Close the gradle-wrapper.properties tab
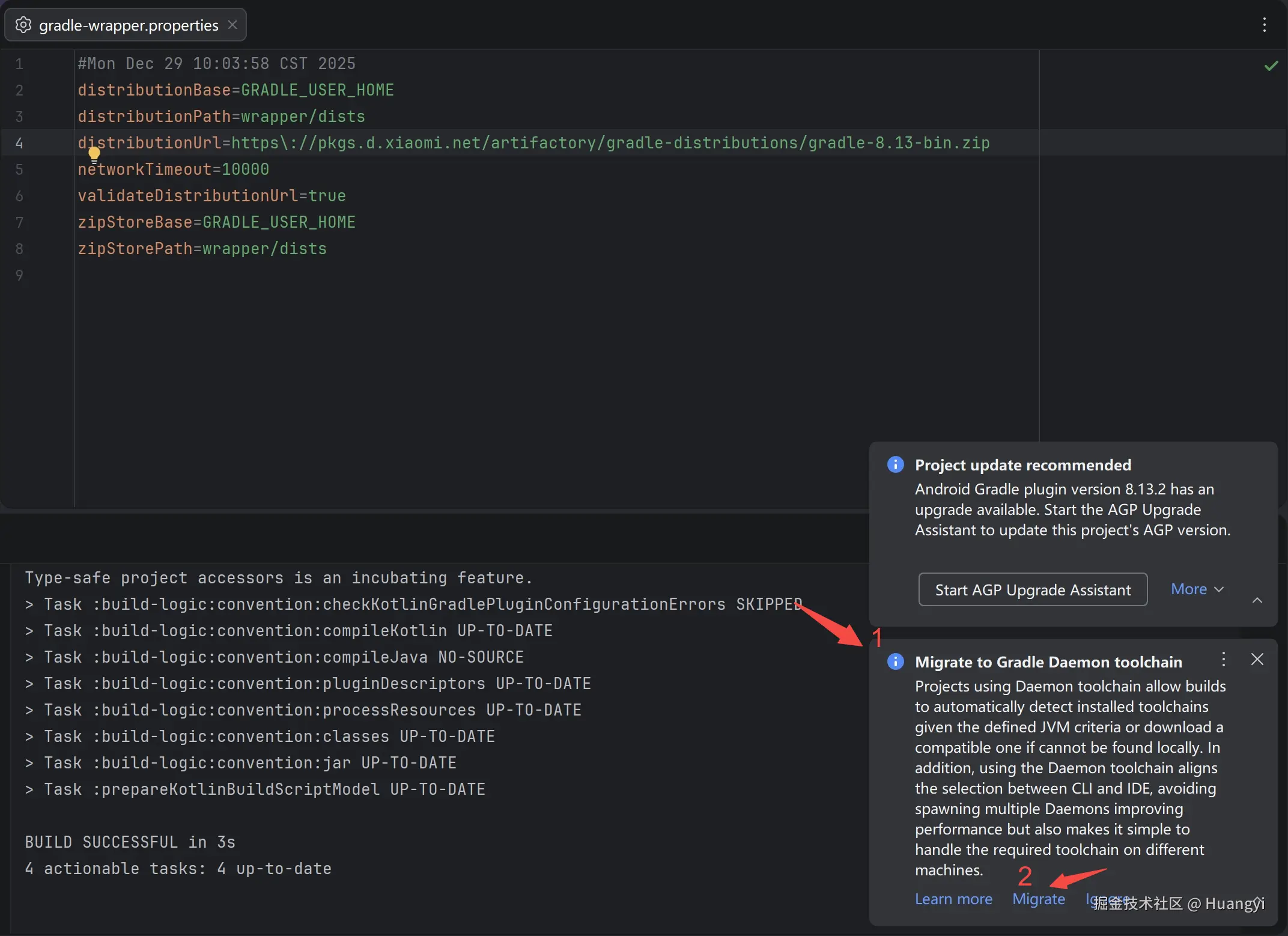This screenshot has height=936, width=1288. pos(232,25)
